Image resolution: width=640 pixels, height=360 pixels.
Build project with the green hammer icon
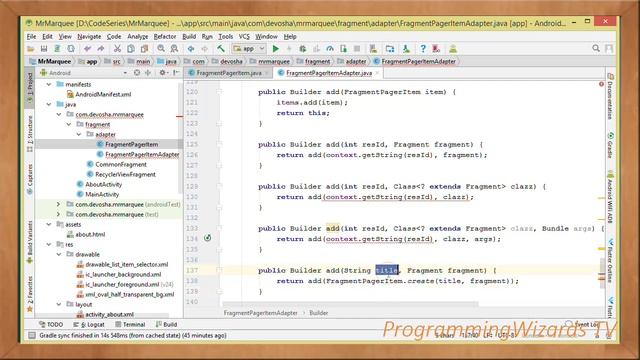coord(221,49)
